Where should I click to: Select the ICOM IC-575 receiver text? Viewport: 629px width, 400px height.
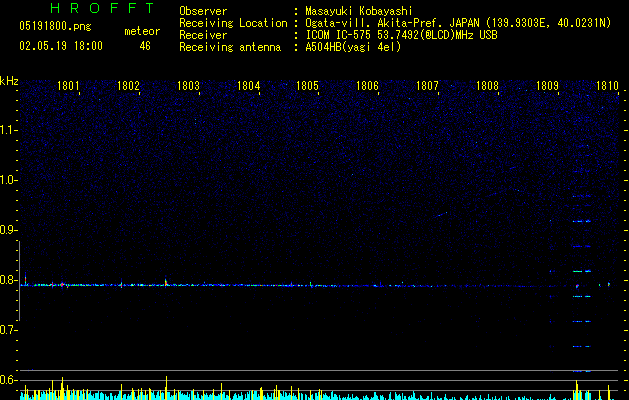click(401, 35)
